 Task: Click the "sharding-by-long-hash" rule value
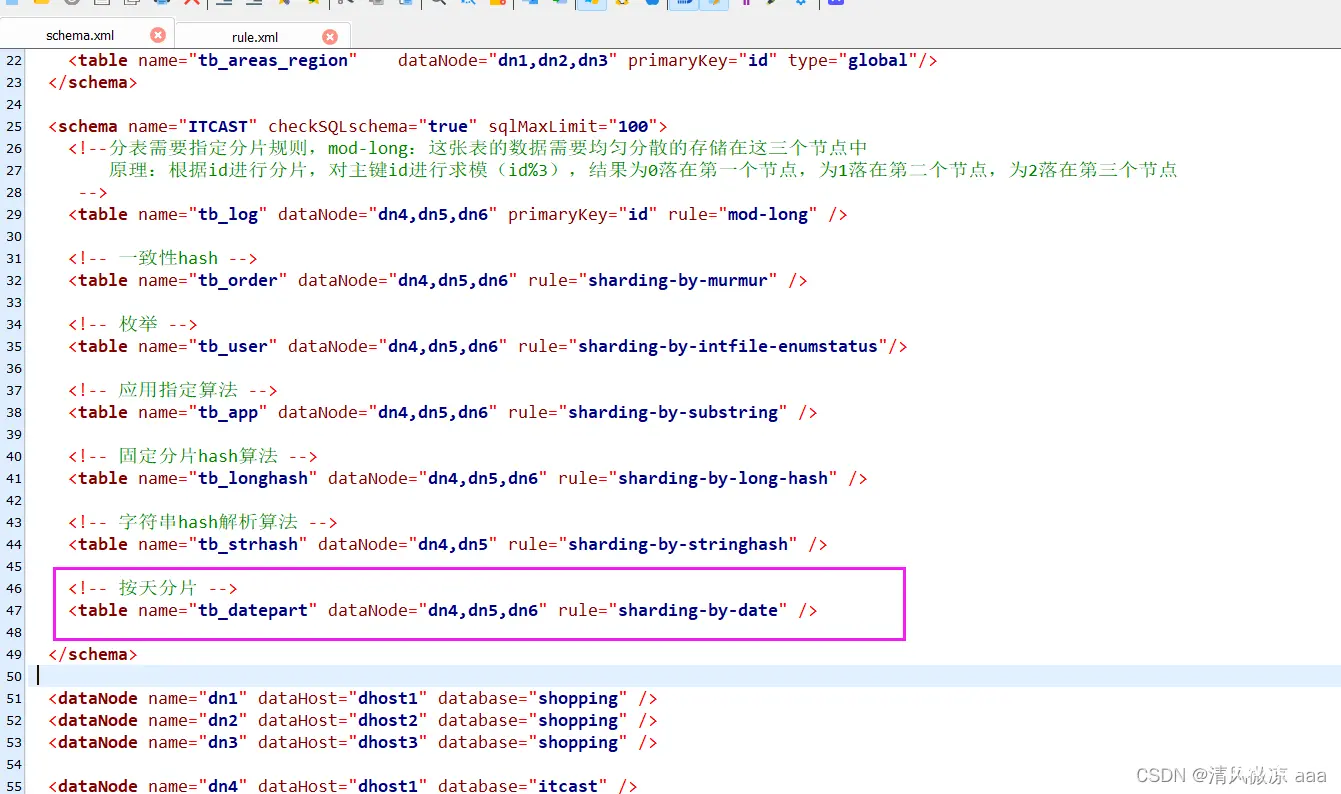(x=723, y=478)
